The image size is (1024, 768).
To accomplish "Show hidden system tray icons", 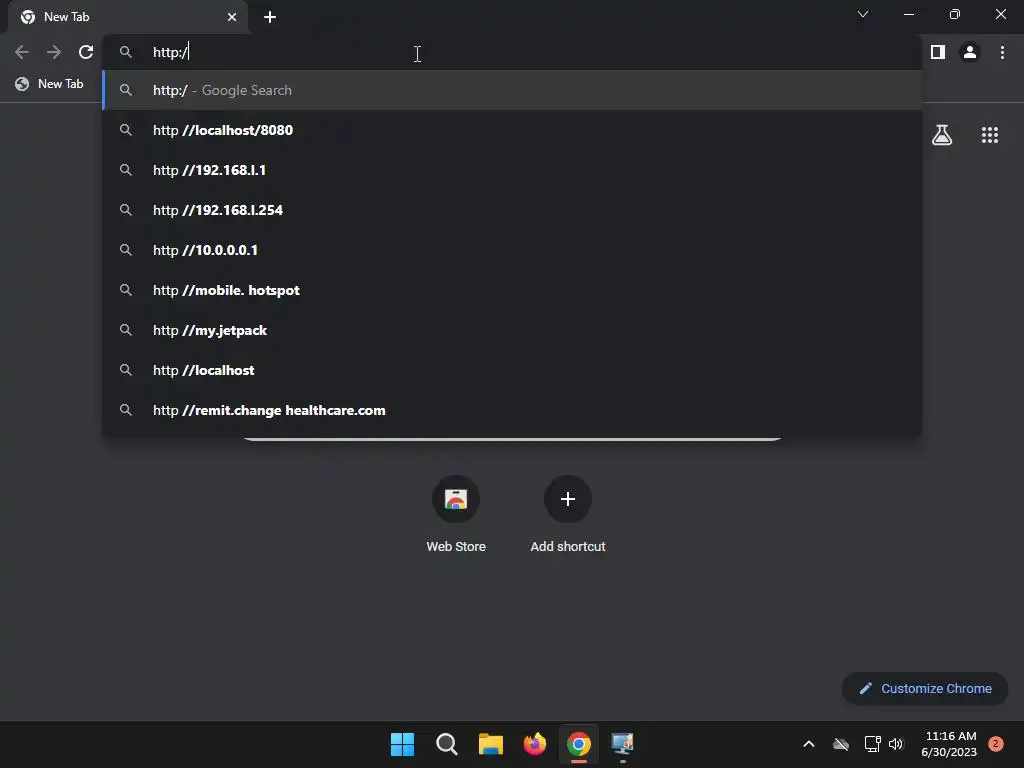I will pos(808,744).
